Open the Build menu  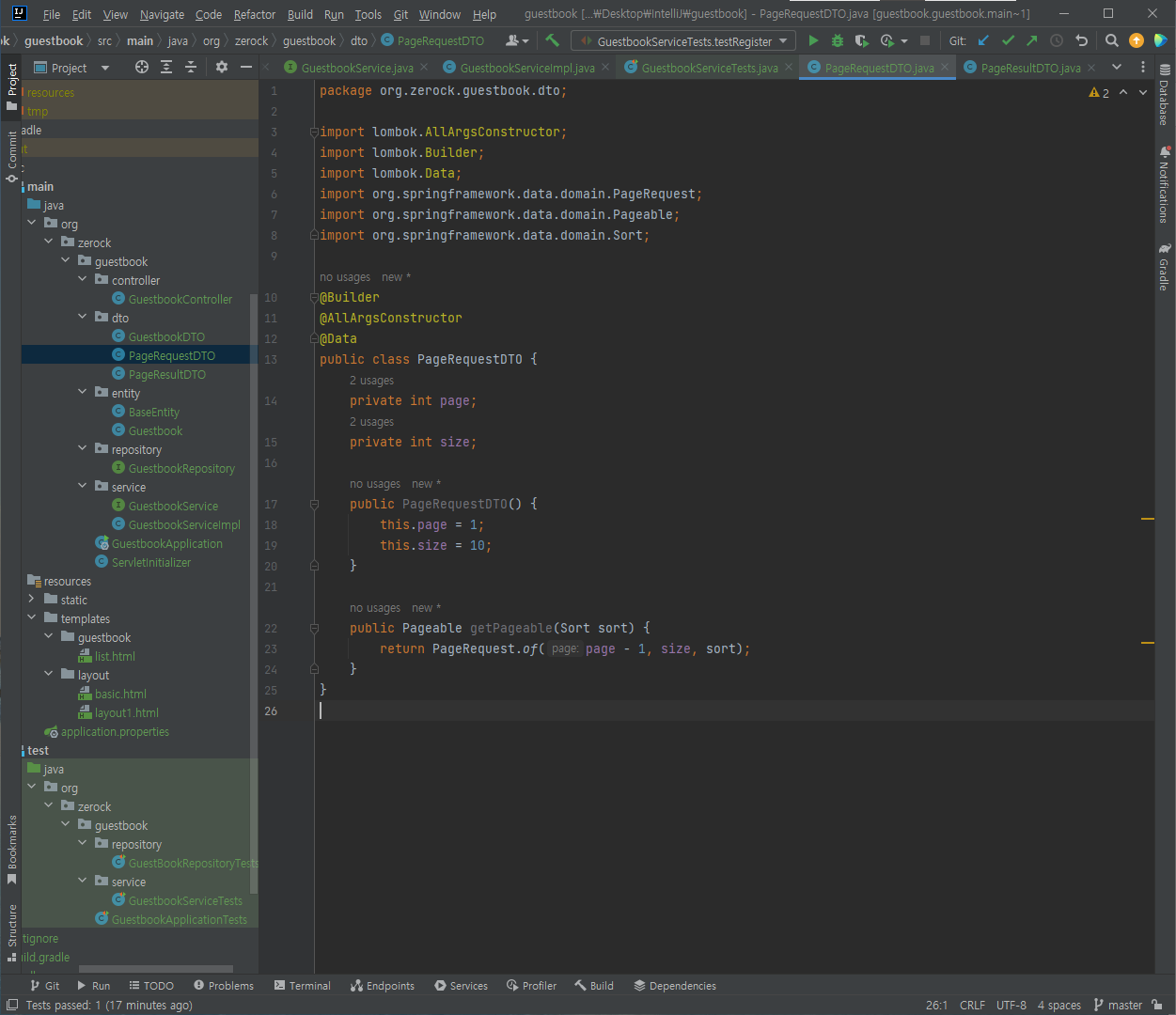(x=300, y=14)
